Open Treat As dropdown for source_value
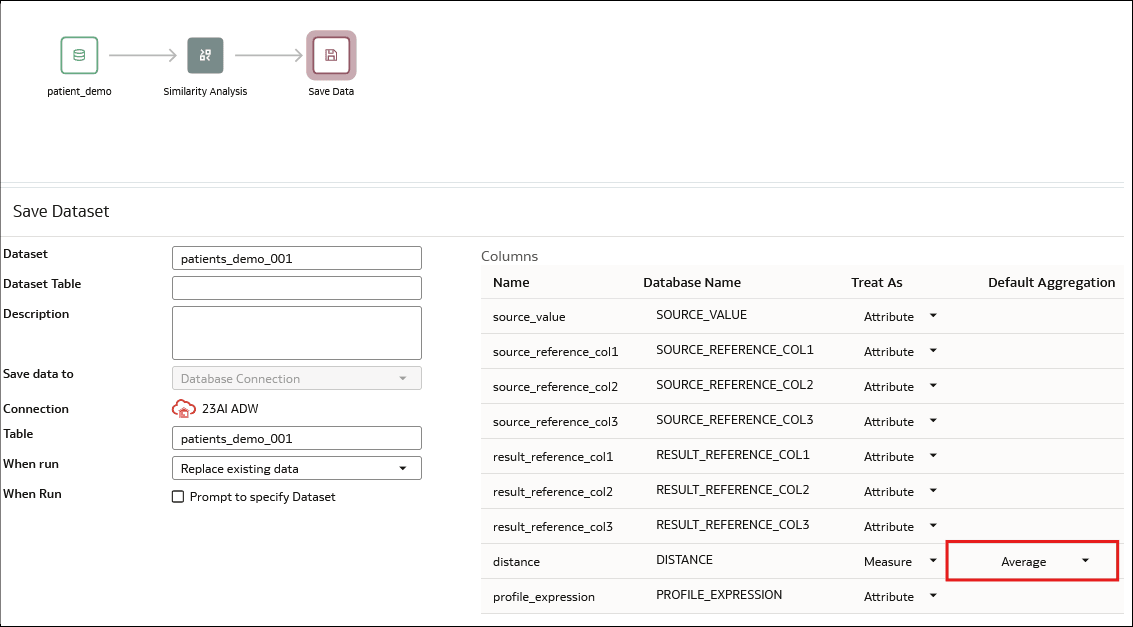Viewport: 1133px width, 627px height. point(900,316)
